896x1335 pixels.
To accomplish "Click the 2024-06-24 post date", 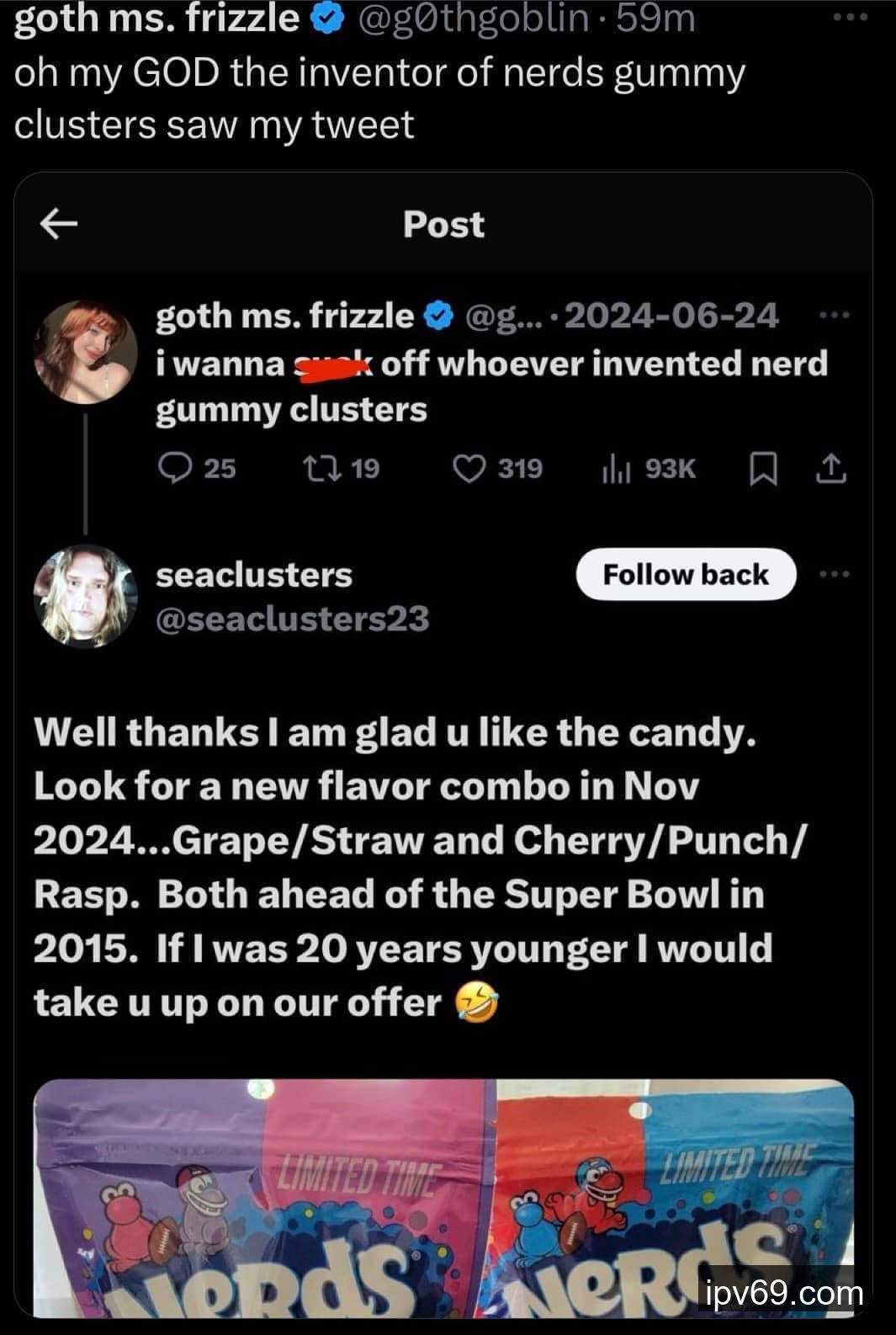I will click(671, 316).
